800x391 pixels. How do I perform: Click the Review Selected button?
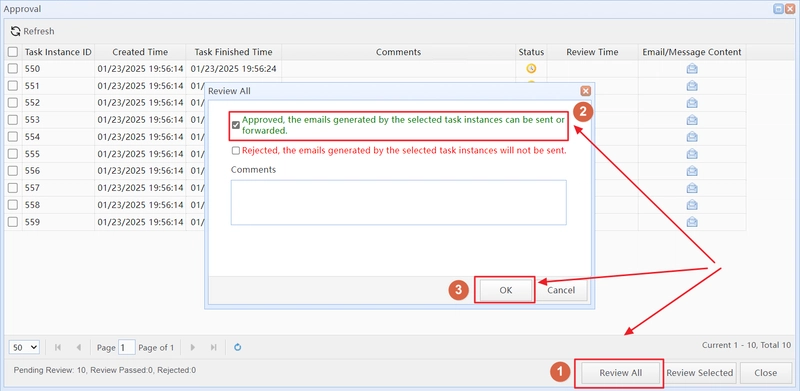[700, 373]
